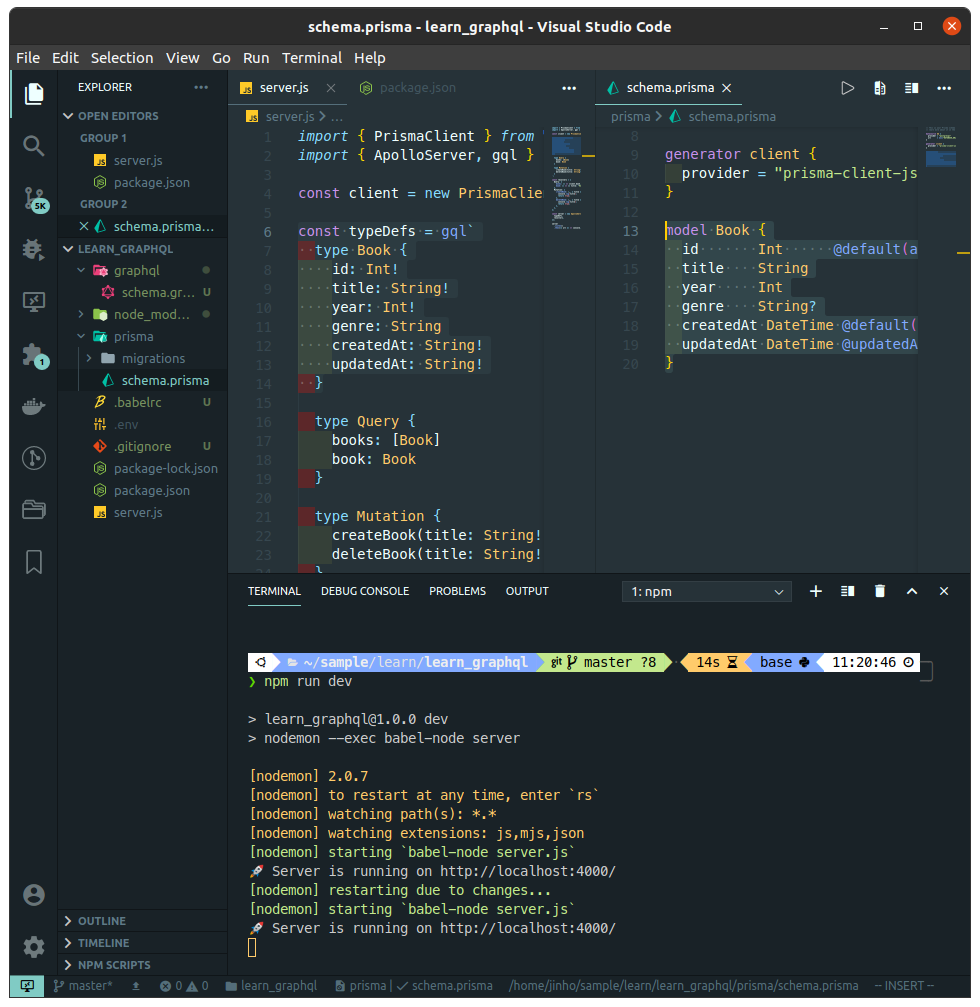The width and height of the screenshot is (980, 1007).
Task: Open the File menu
Action: (28, 58)
